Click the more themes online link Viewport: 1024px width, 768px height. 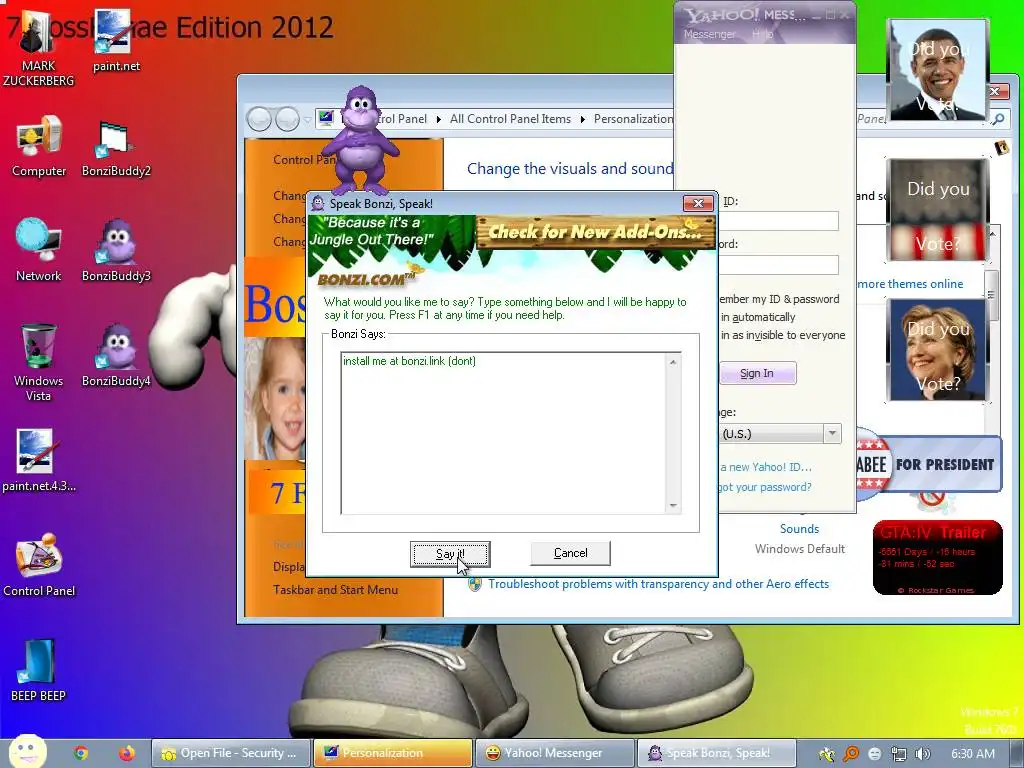coord(910,284)
